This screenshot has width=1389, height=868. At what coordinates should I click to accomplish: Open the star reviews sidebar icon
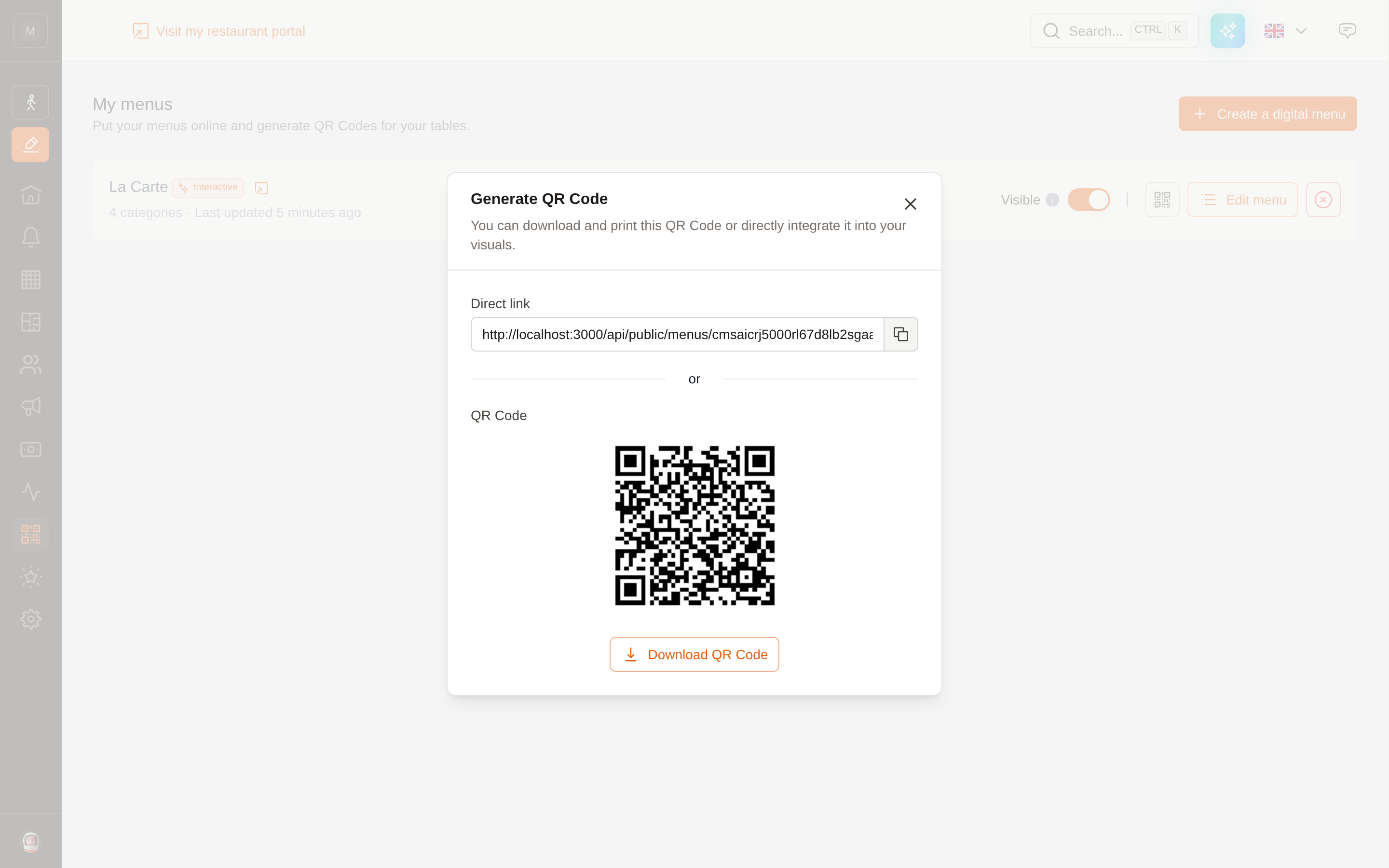pos(30,577)
